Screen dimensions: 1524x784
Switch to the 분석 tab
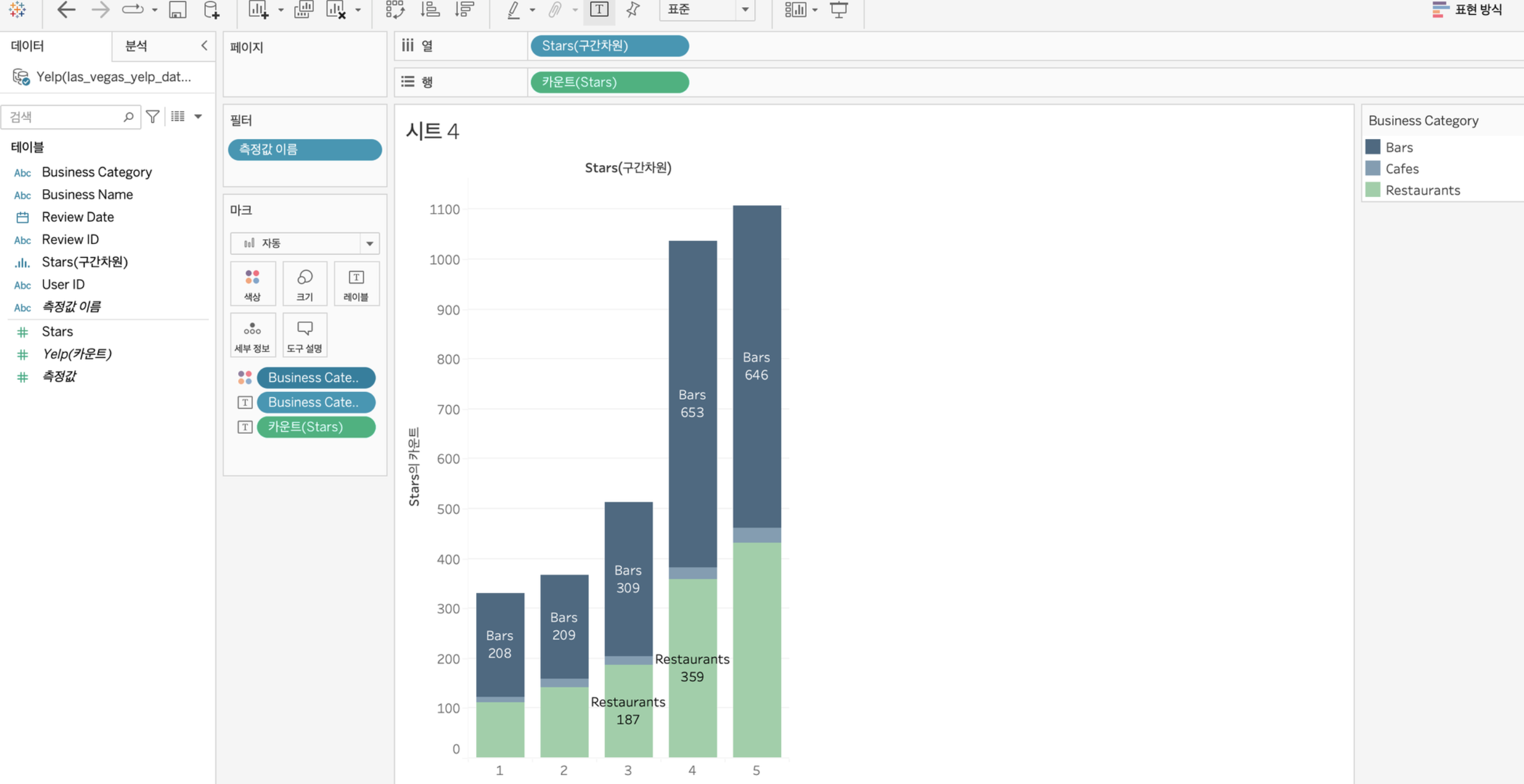[x=136, y=46]
